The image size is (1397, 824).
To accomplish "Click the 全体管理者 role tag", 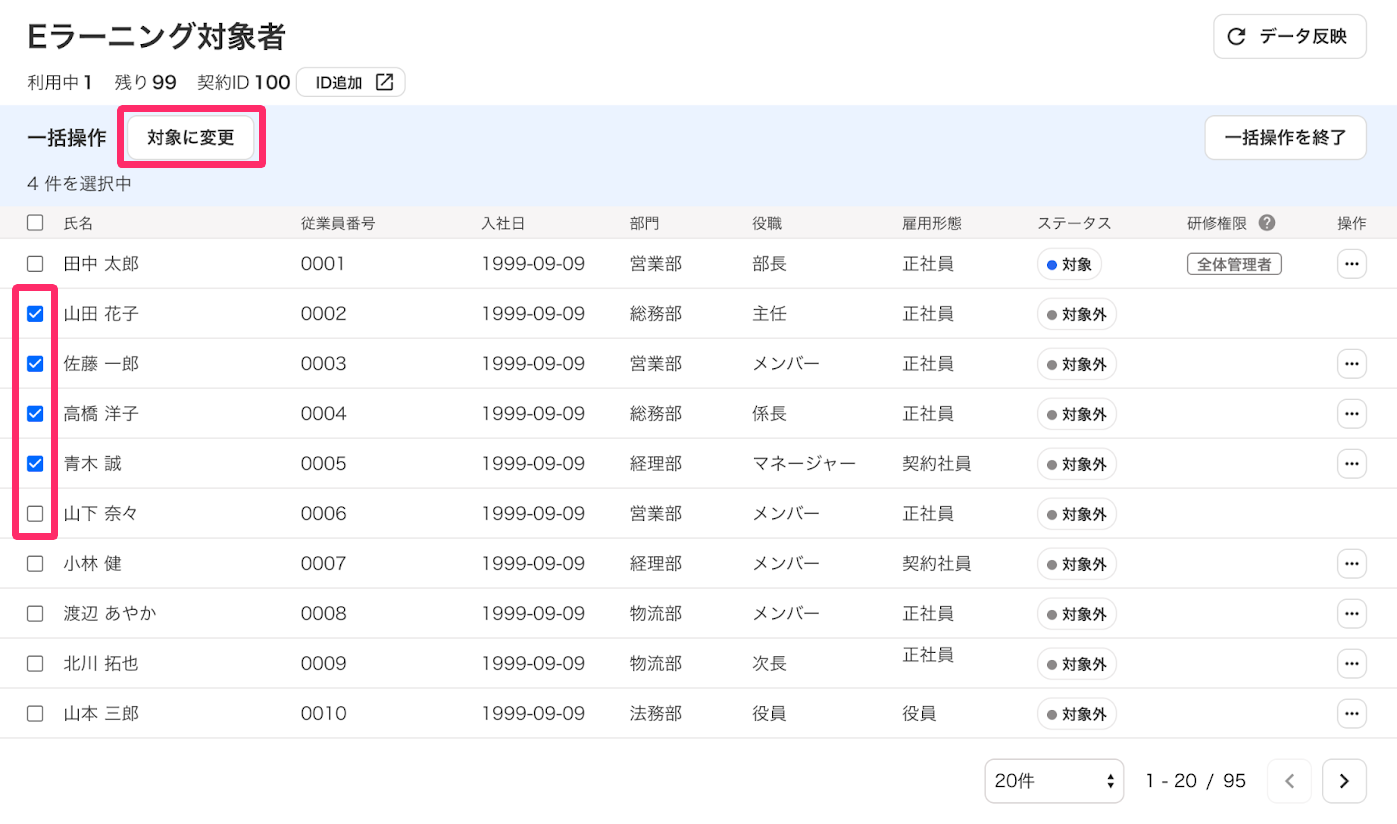I will 1234,265.
